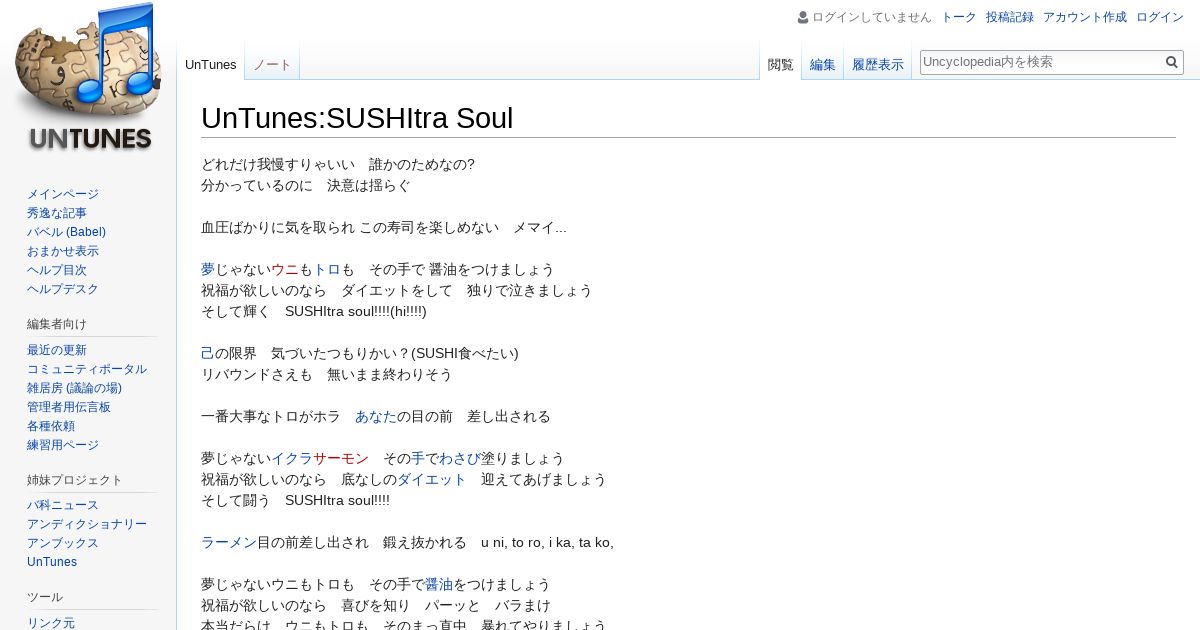
Task: Click the ログイン link
Action: coord(1160,17)
